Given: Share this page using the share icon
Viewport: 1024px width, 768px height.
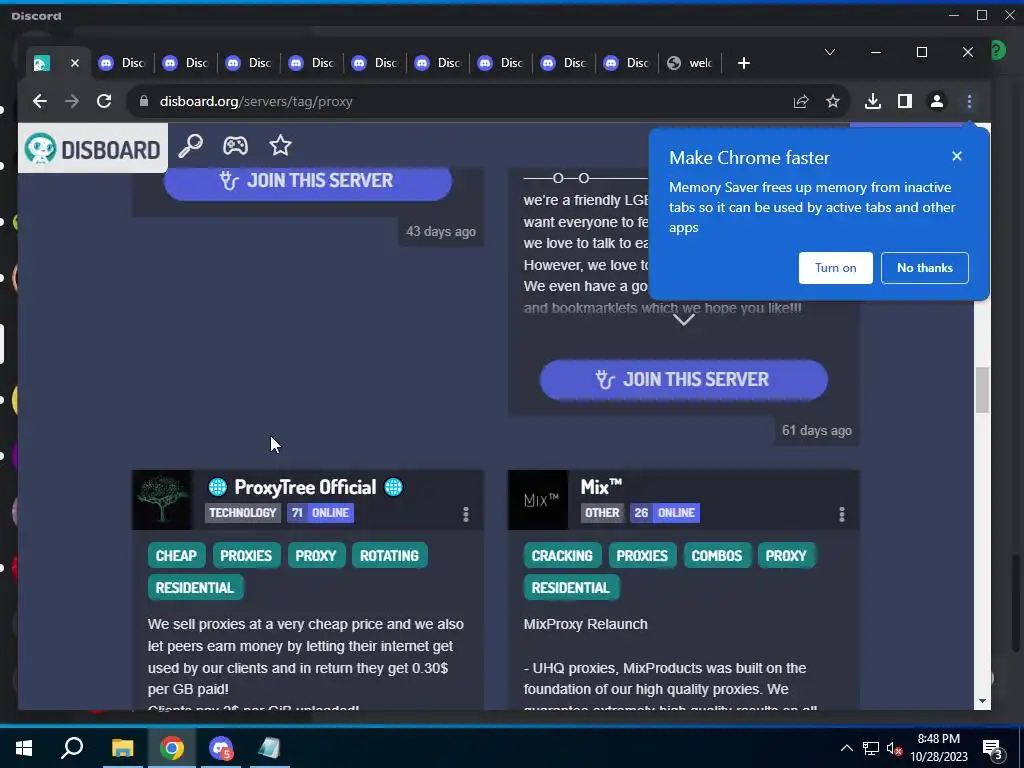Looking at the screenshot, I should (801, 101).
